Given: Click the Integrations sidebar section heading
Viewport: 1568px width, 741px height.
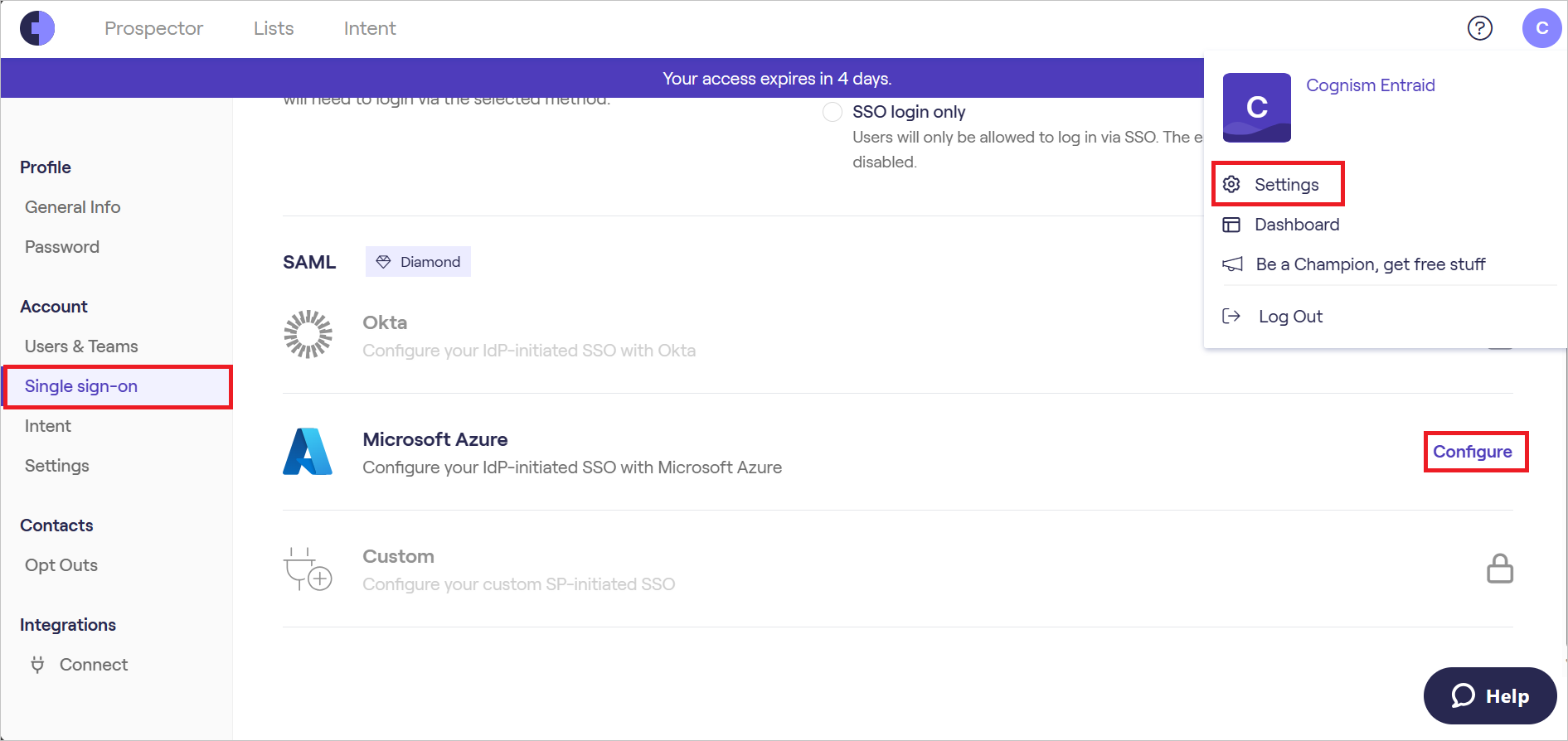Looking at the screenshot, I should [x=68, y=625].
